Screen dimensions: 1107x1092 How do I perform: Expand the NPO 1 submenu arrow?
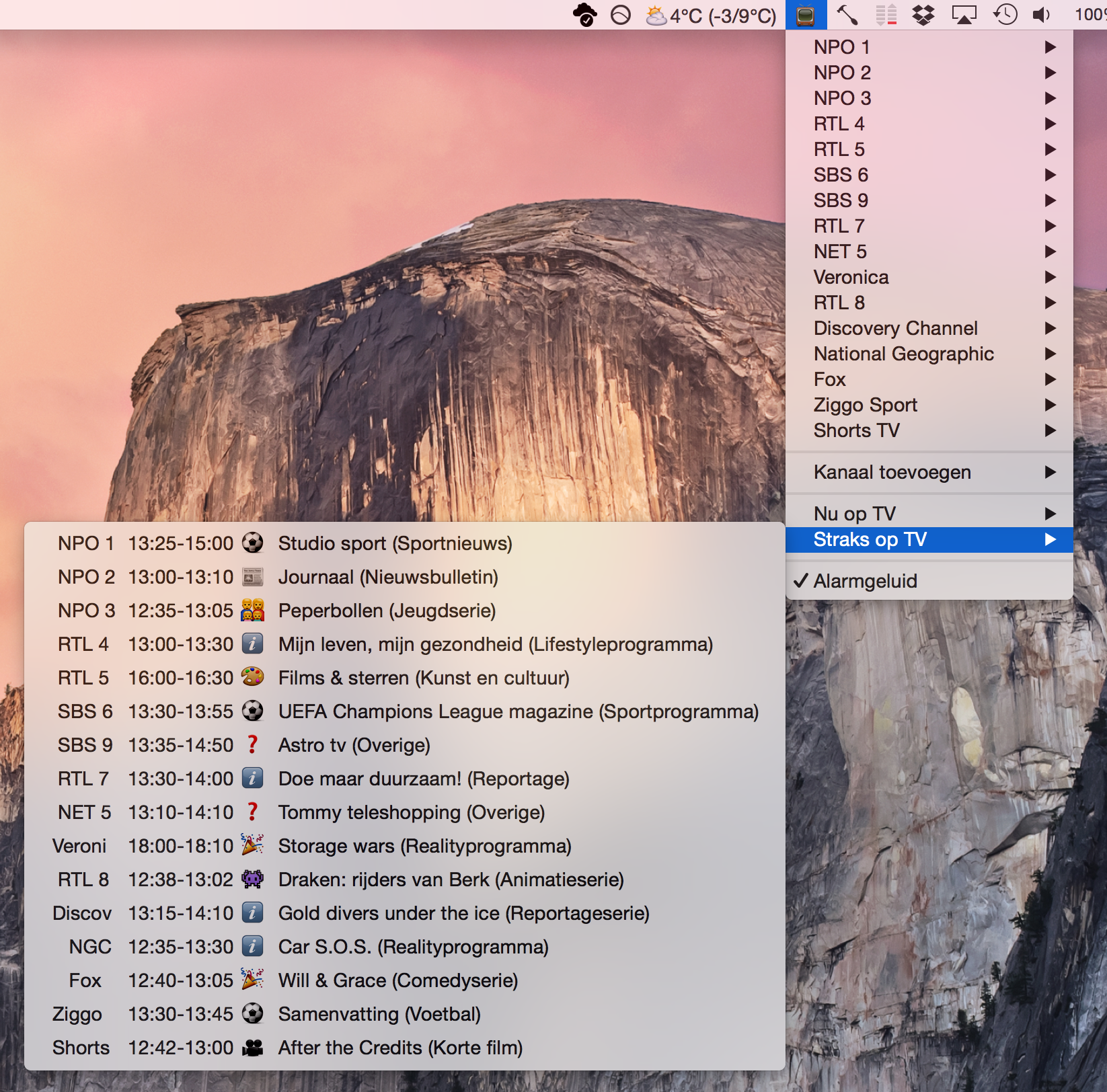point(1051,47)
